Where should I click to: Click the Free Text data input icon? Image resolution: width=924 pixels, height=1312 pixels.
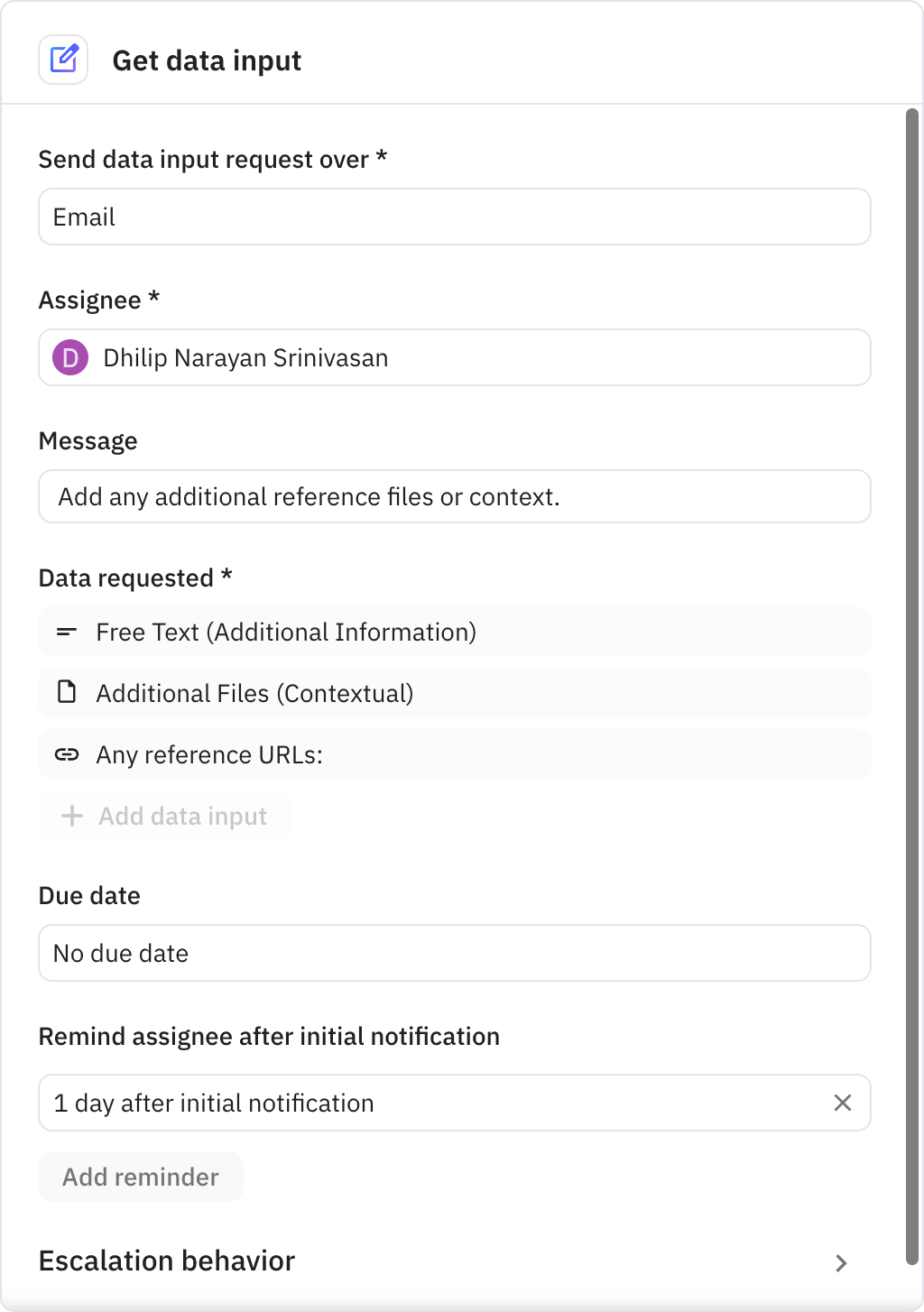coord(67,632)
